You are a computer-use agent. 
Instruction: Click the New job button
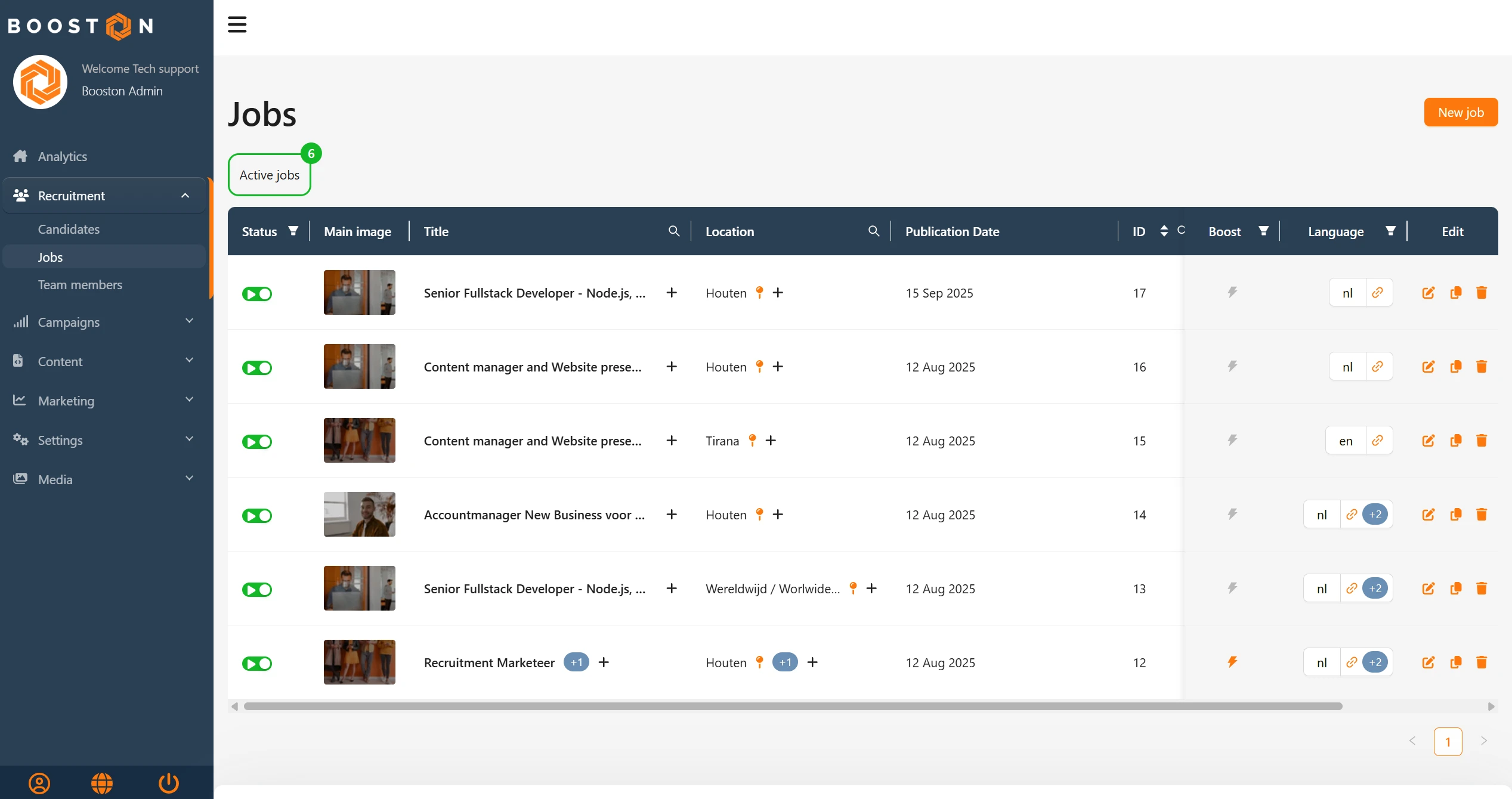click(1460, 112)
